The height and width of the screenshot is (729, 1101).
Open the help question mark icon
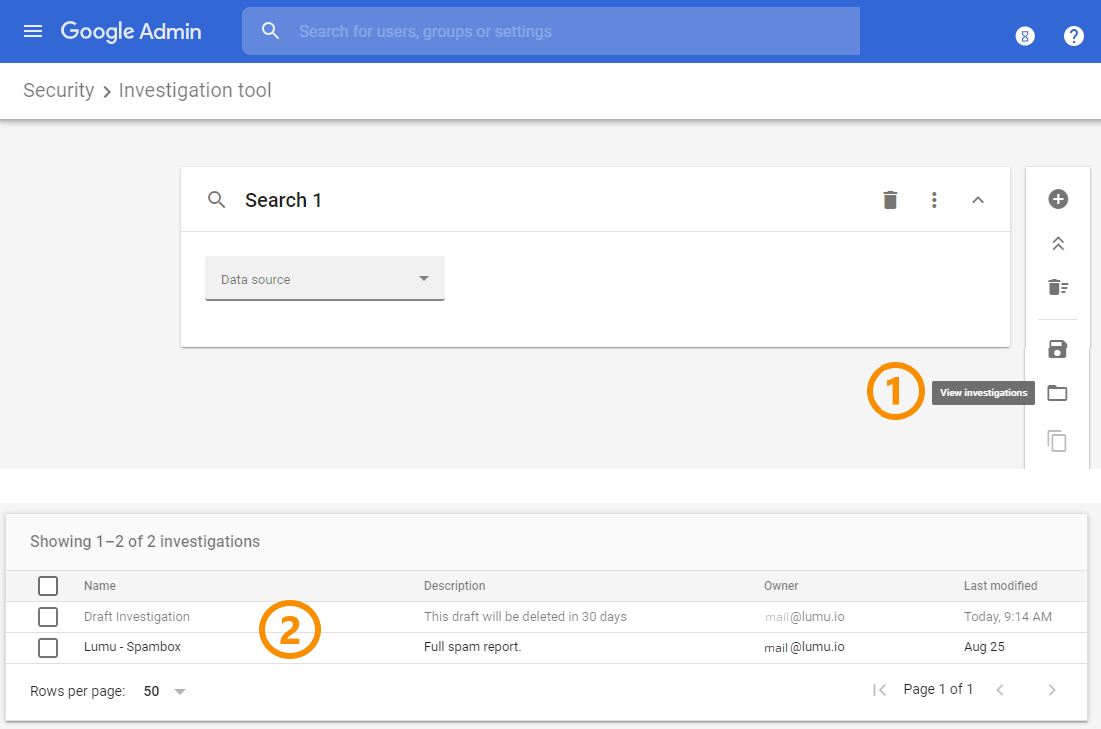coord(1073,36)
